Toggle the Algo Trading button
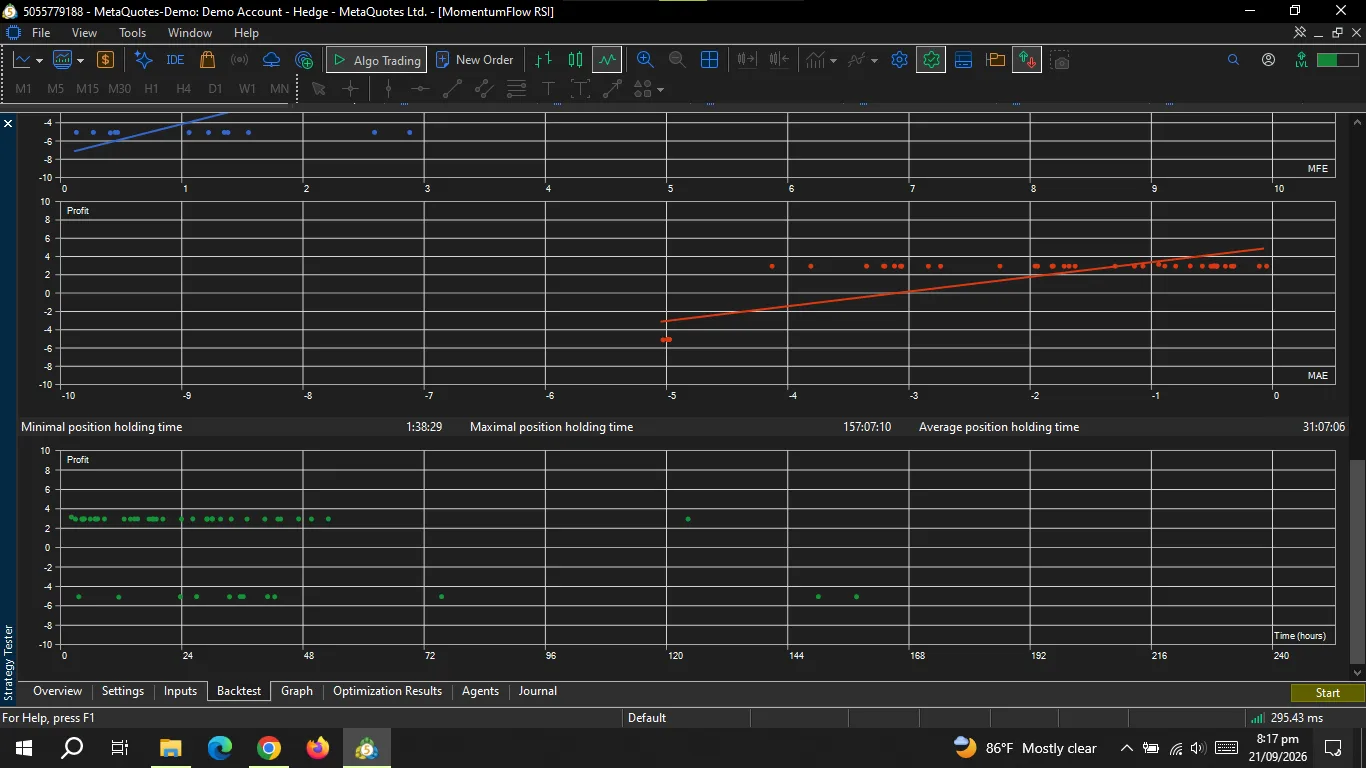1366x768 pixels. 376,60
